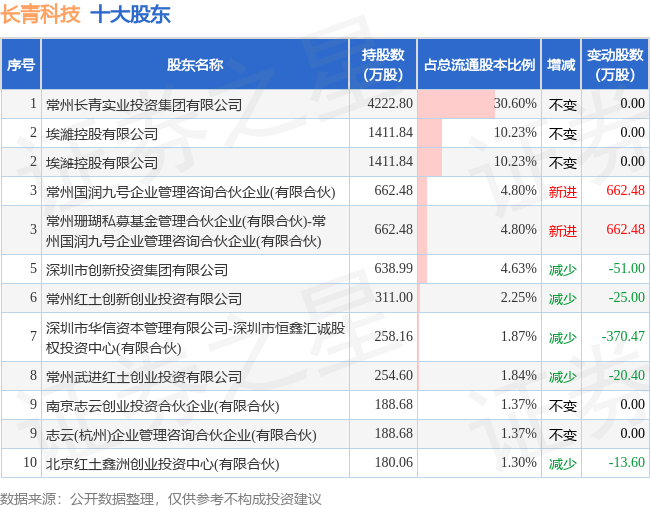The width and height of the screenshot is (650, 508).
Task: Click the holding value 180.06
Action: (x=393, y=462)
